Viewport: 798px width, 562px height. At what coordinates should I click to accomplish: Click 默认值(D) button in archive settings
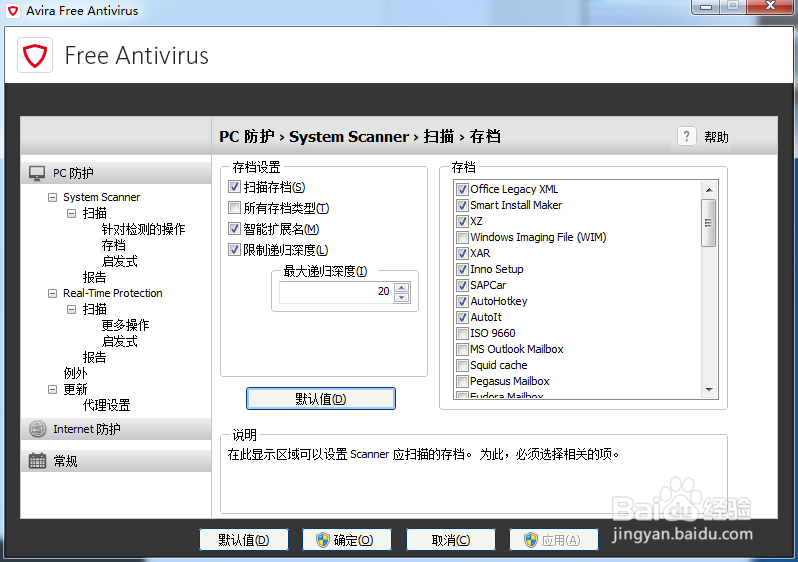[321, 399]
